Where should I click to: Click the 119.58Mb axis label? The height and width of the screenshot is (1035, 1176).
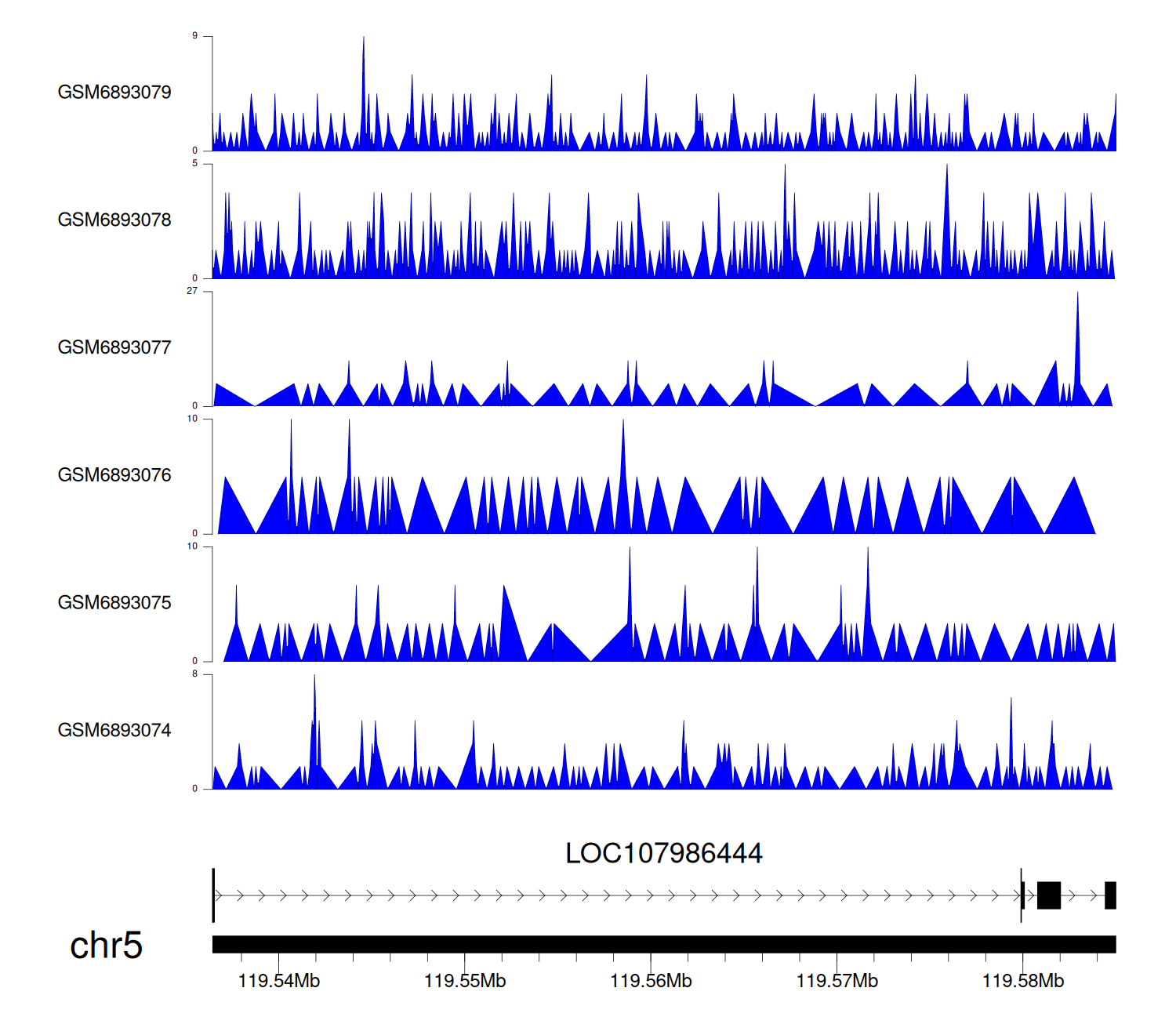pos(1023,981)
